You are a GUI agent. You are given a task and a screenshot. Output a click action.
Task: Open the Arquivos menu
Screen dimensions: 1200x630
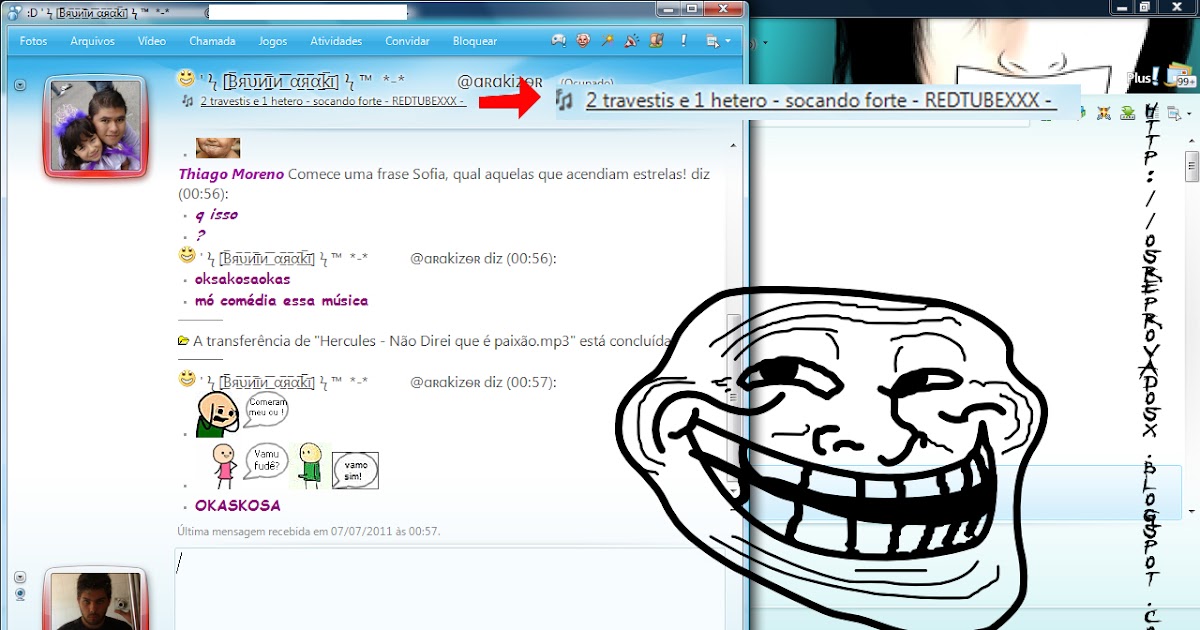point(92,41)
